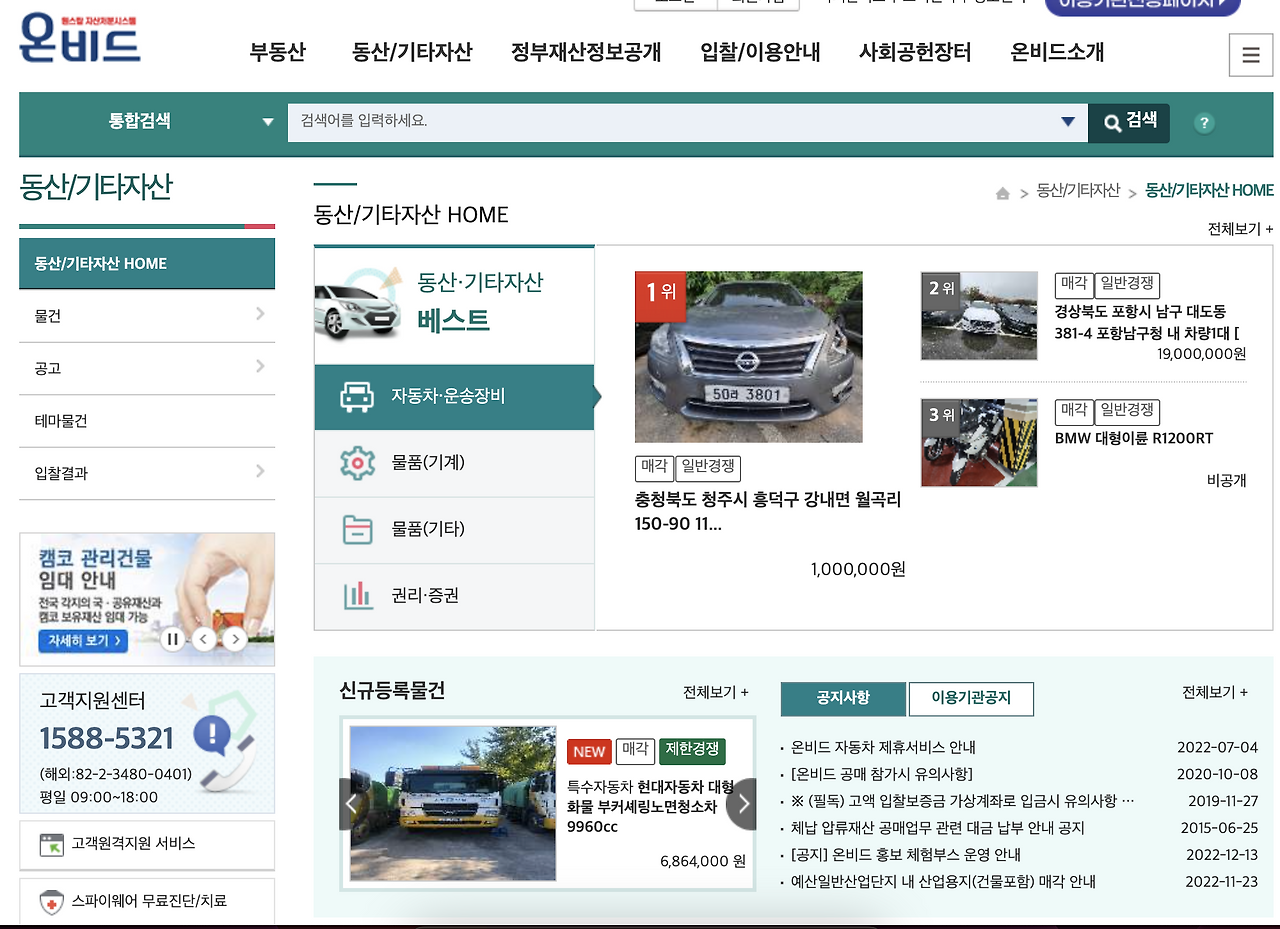1280x929 pixels.
Task: Open the 부동산 menu in the top navigation
Action: pyautogui.click(x=277, y=52)
